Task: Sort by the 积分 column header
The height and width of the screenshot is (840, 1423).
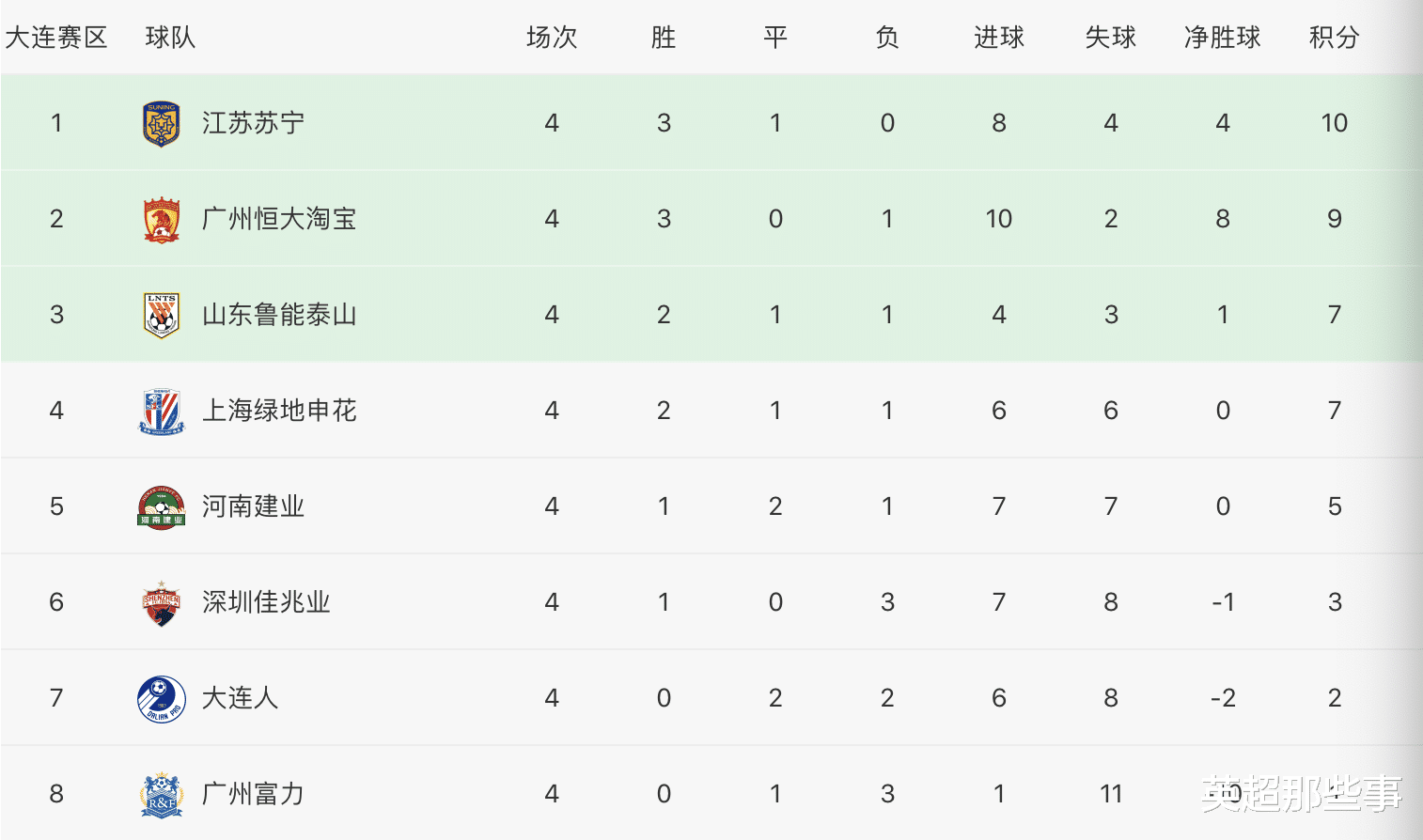Action: coord(1334,38)
